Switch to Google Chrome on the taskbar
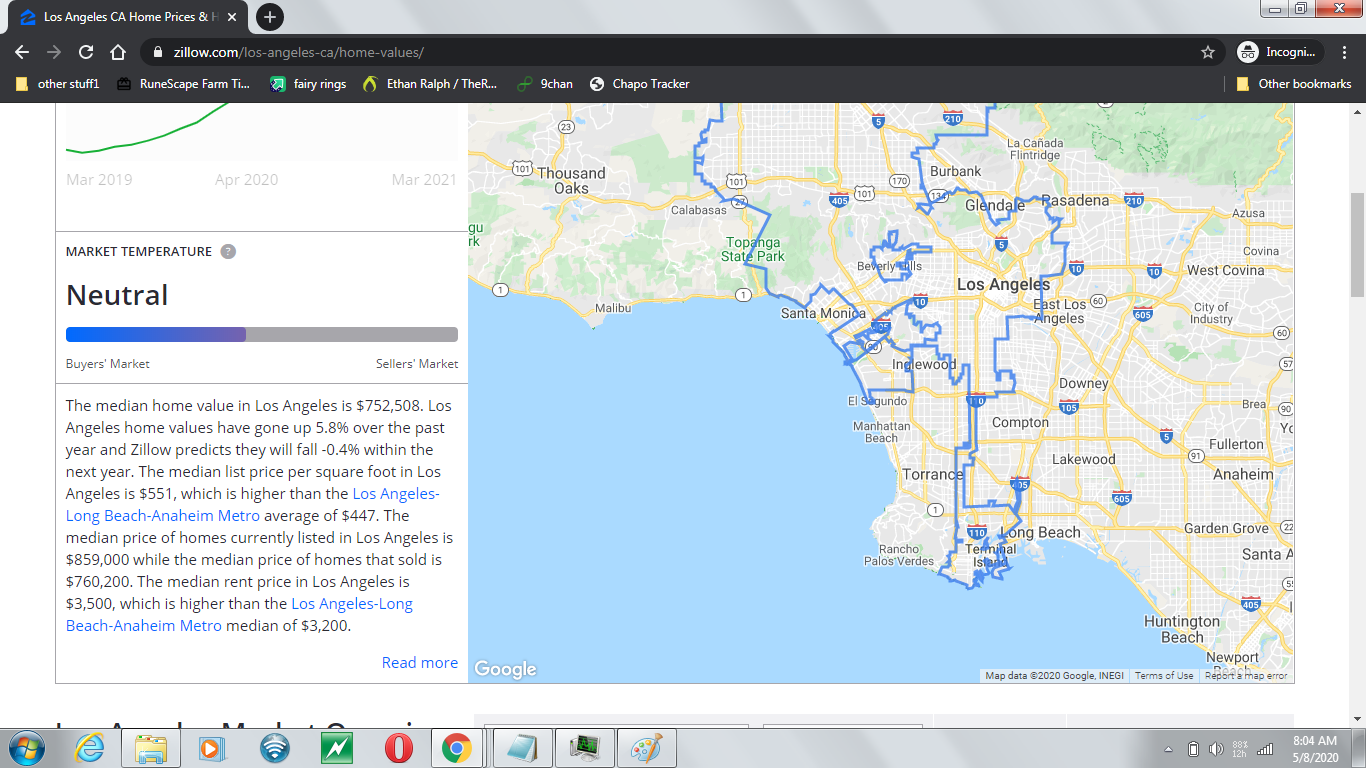This screenshot has height=768, width=1366. tap(458, 748)
